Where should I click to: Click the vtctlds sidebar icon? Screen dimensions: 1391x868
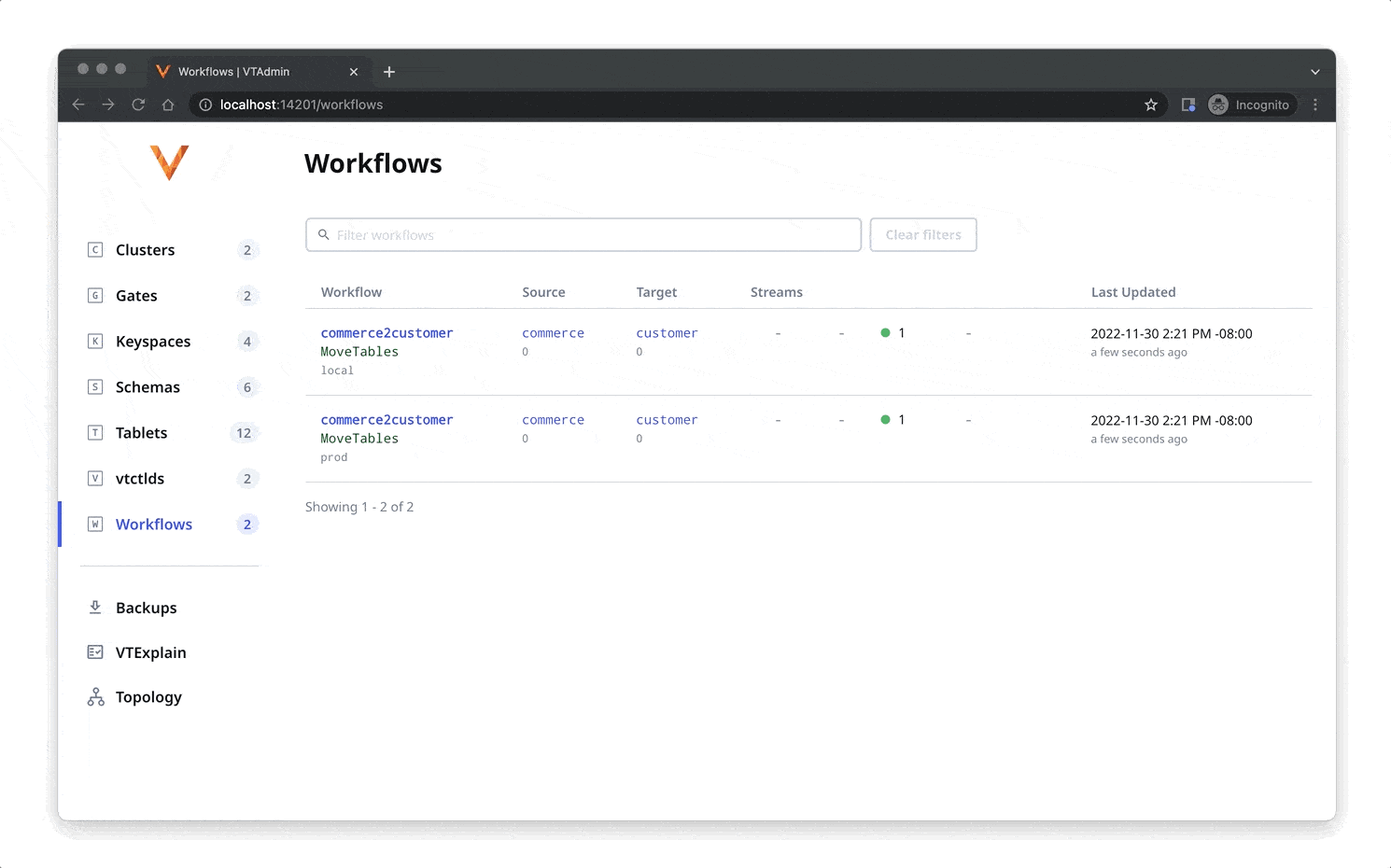click(x=95, y=478)
